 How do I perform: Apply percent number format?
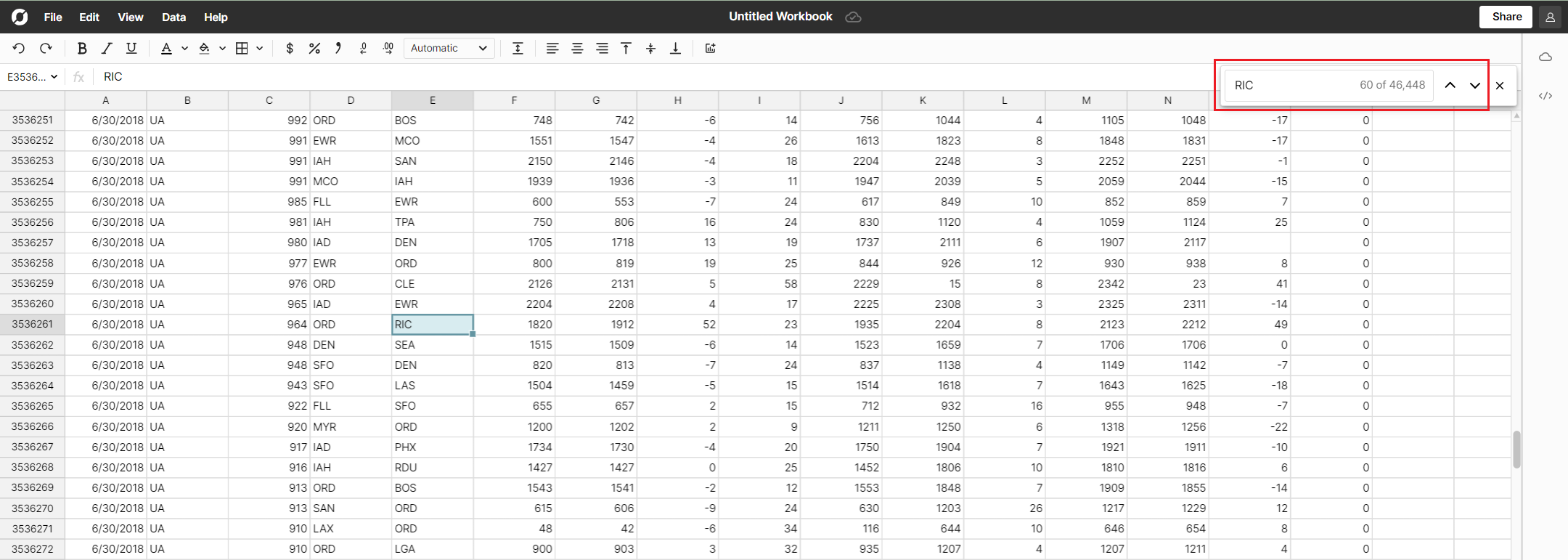tap(314, 49)
